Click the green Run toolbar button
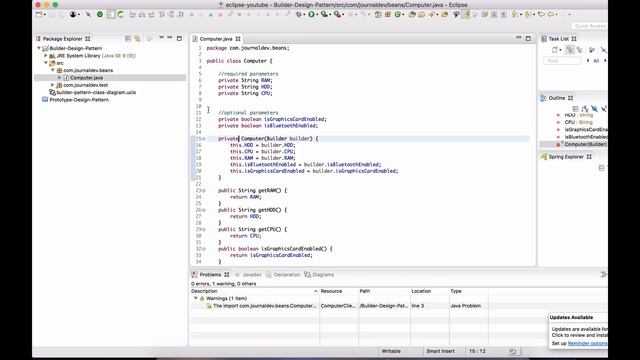The width and height of the screenshot is (640, 360). (311, 14)
